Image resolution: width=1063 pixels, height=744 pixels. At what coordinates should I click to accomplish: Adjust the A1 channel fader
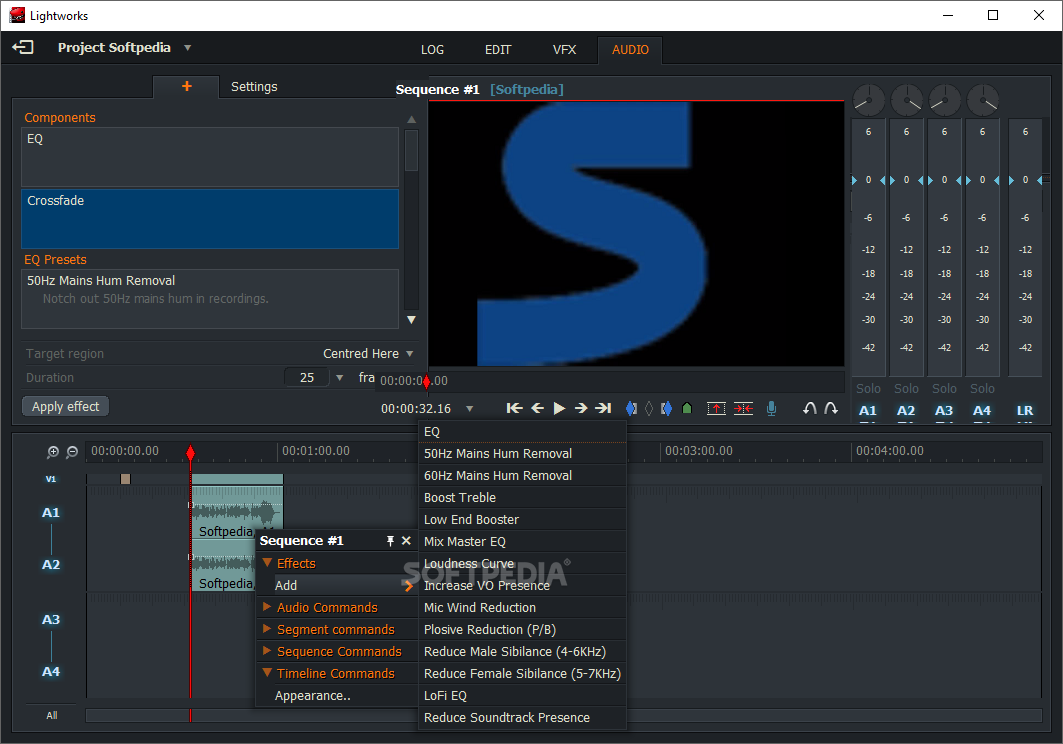pos(868,180)
